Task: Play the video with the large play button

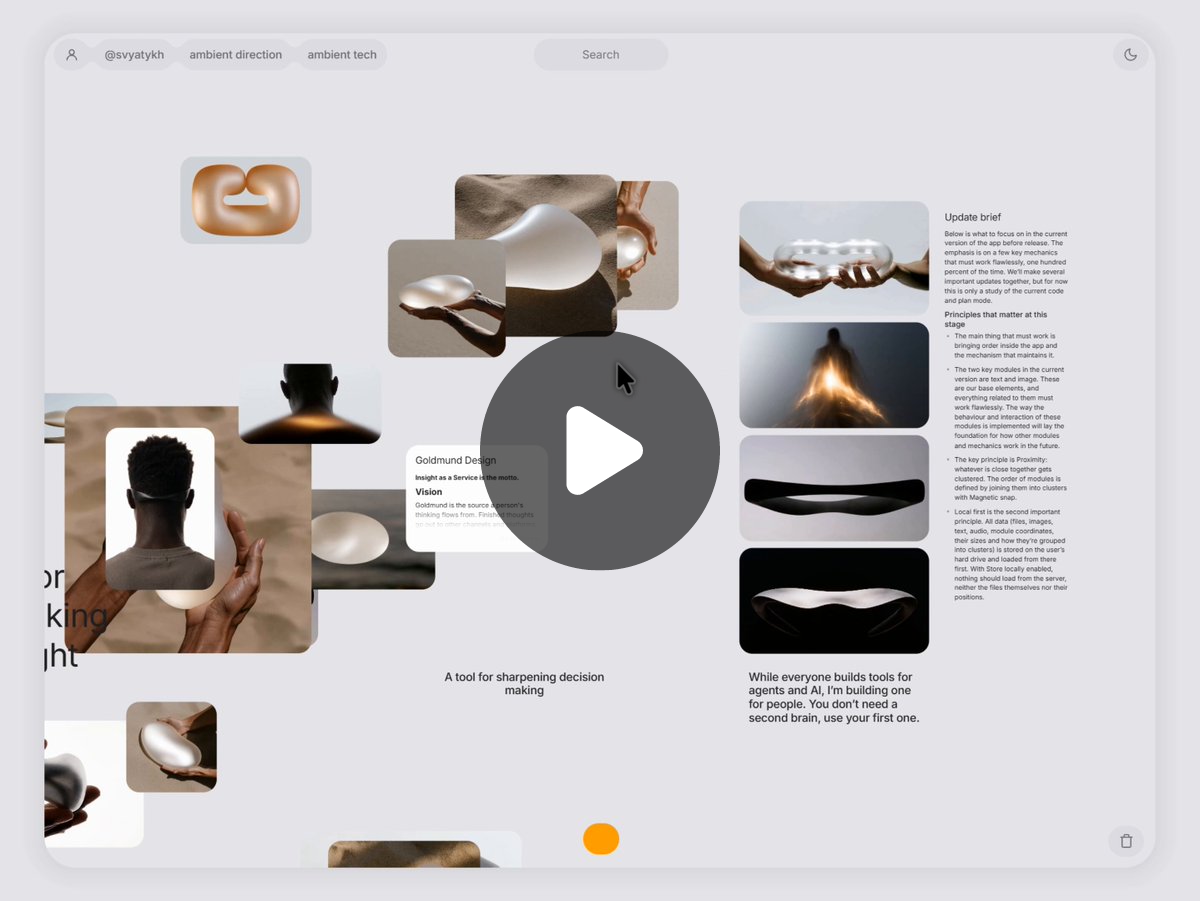Action: coord(600,450)
